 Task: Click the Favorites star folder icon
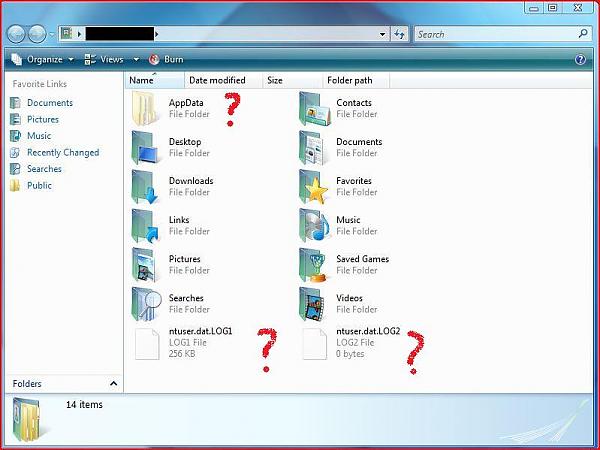point(313,187)
